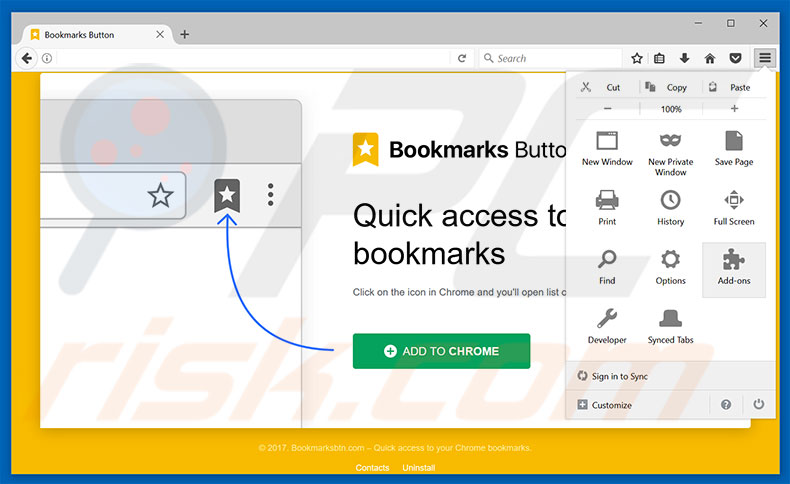790x484 pixels.
Task: Open Options gear in Firefox menu
Action: point(670,267)
